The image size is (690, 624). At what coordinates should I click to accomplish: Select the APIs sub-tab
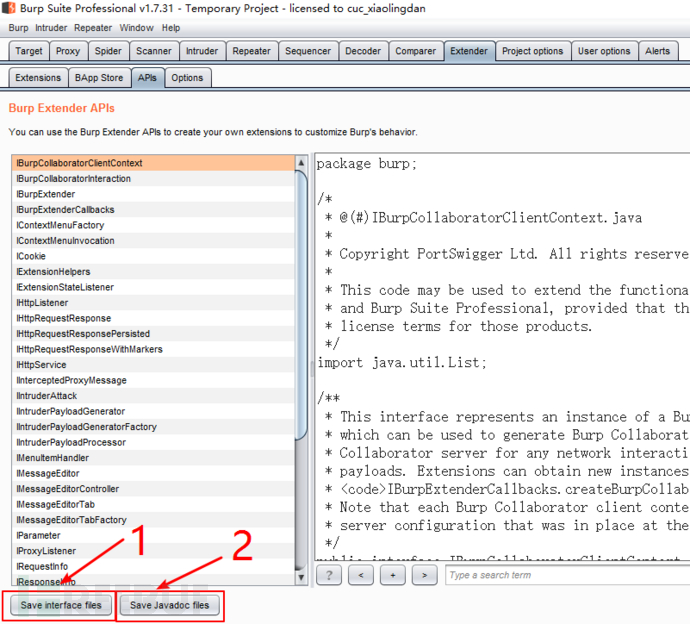coord(147,78)
